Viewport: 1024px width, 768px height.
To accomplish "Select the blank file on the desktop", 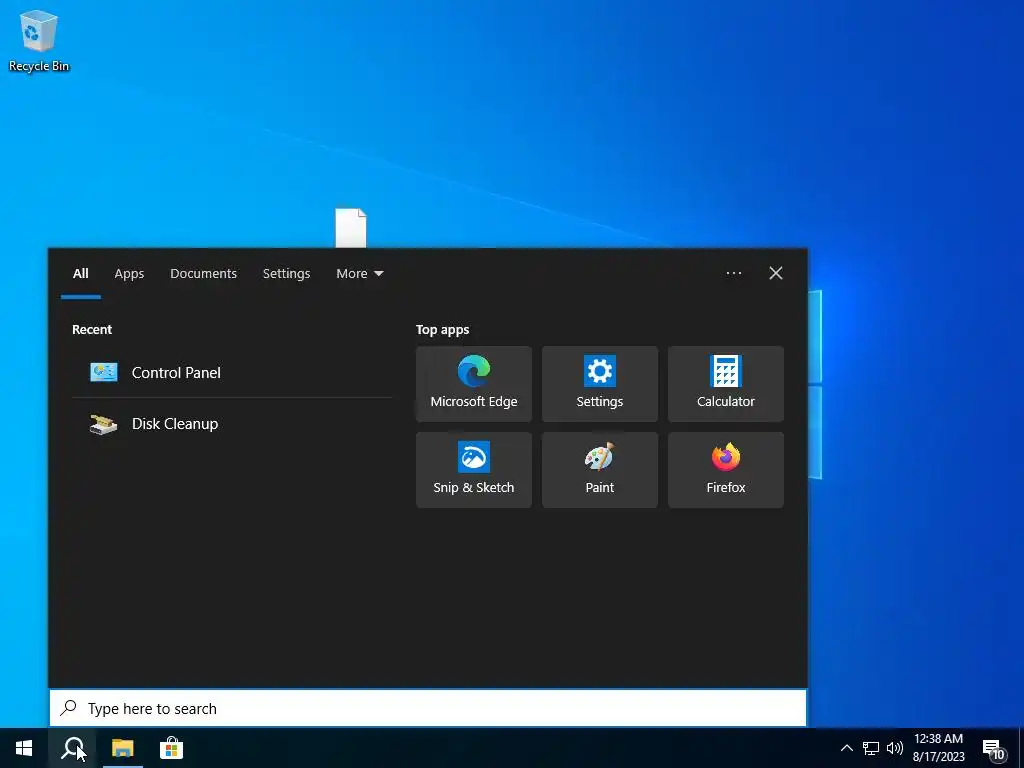I will tap(351, 228).
